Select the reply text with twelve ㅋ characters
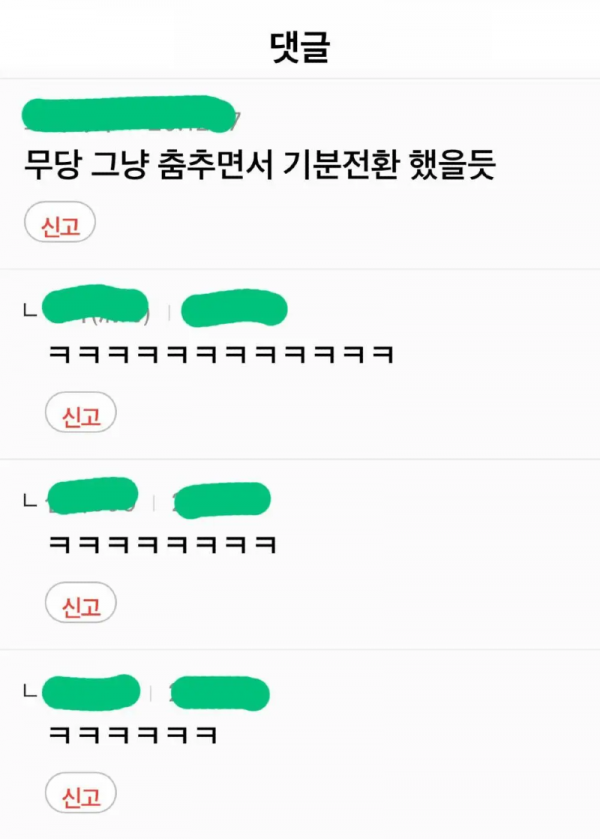This screenshot has width=600, height=839. (x=221, y=354)
